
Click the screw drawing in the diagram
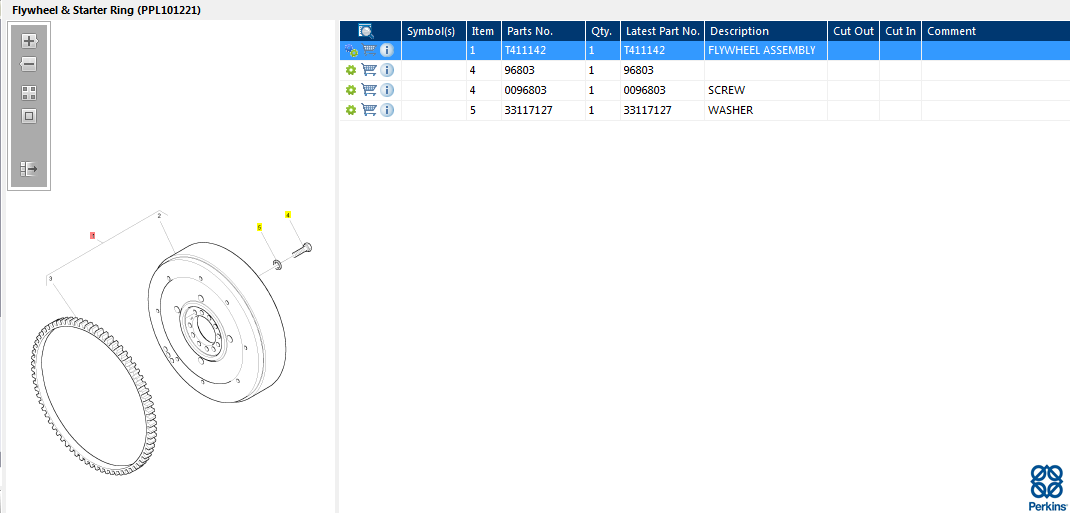[302, 250]
